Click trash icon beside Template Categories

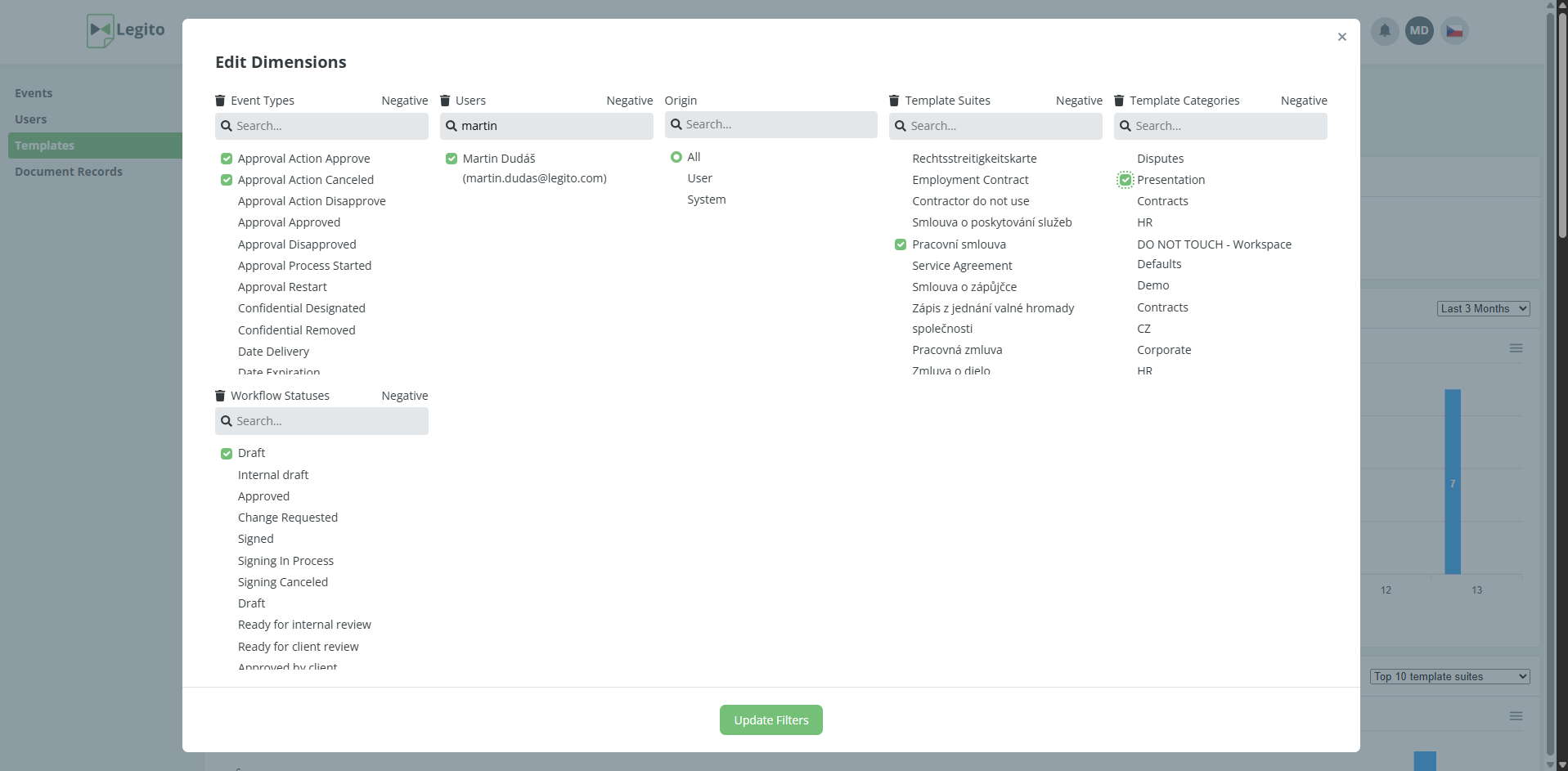coord(1119,101)
